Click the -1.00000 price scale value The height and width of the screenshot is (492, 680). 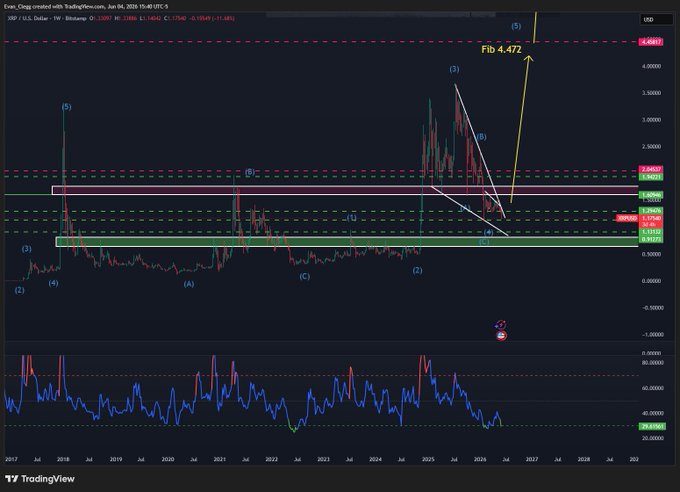point(651,335)
